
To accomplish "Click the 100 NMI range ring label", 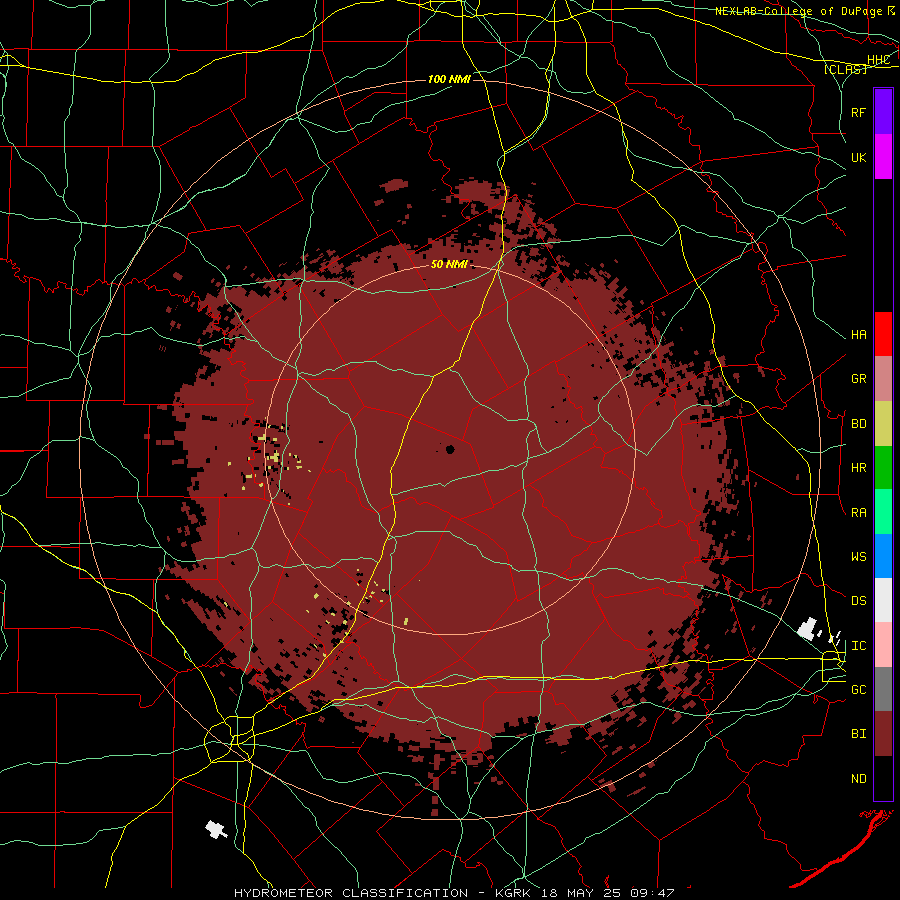I will pyautogui.click(x=449, y=79).
